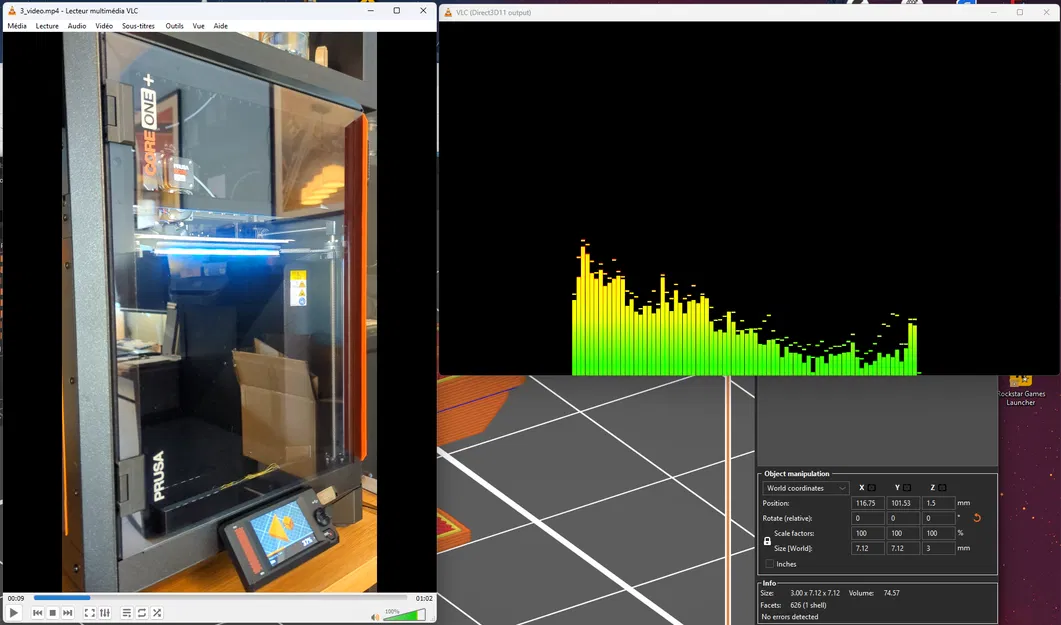
Task: Edit the Rotate X field
Action: pyautogui.click(x=867, y=518)
